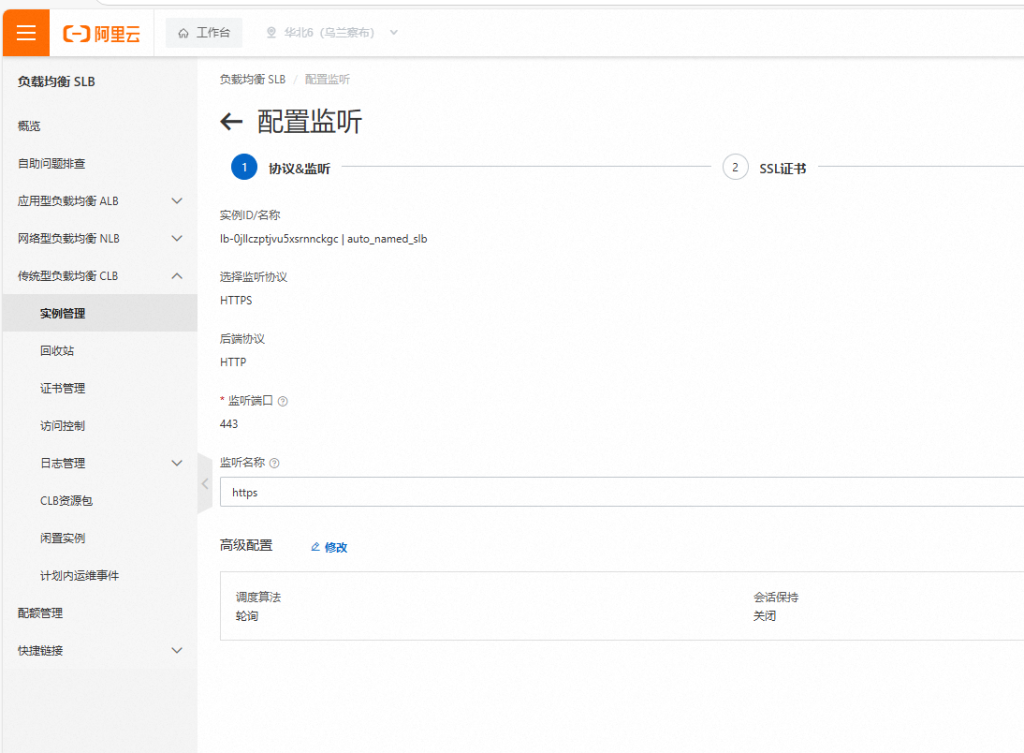Click the back arrow beside 配置监听

[x=231, y=122]
